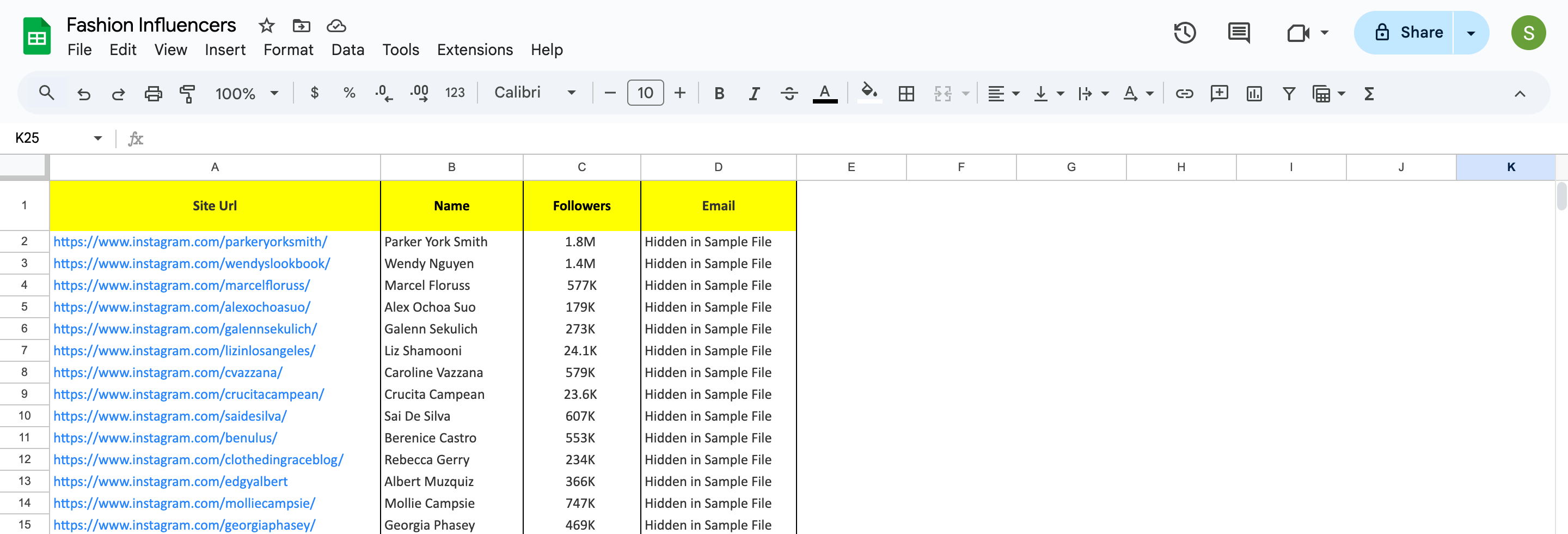
Task: Open the Edit menu
Action: (122, 50)
